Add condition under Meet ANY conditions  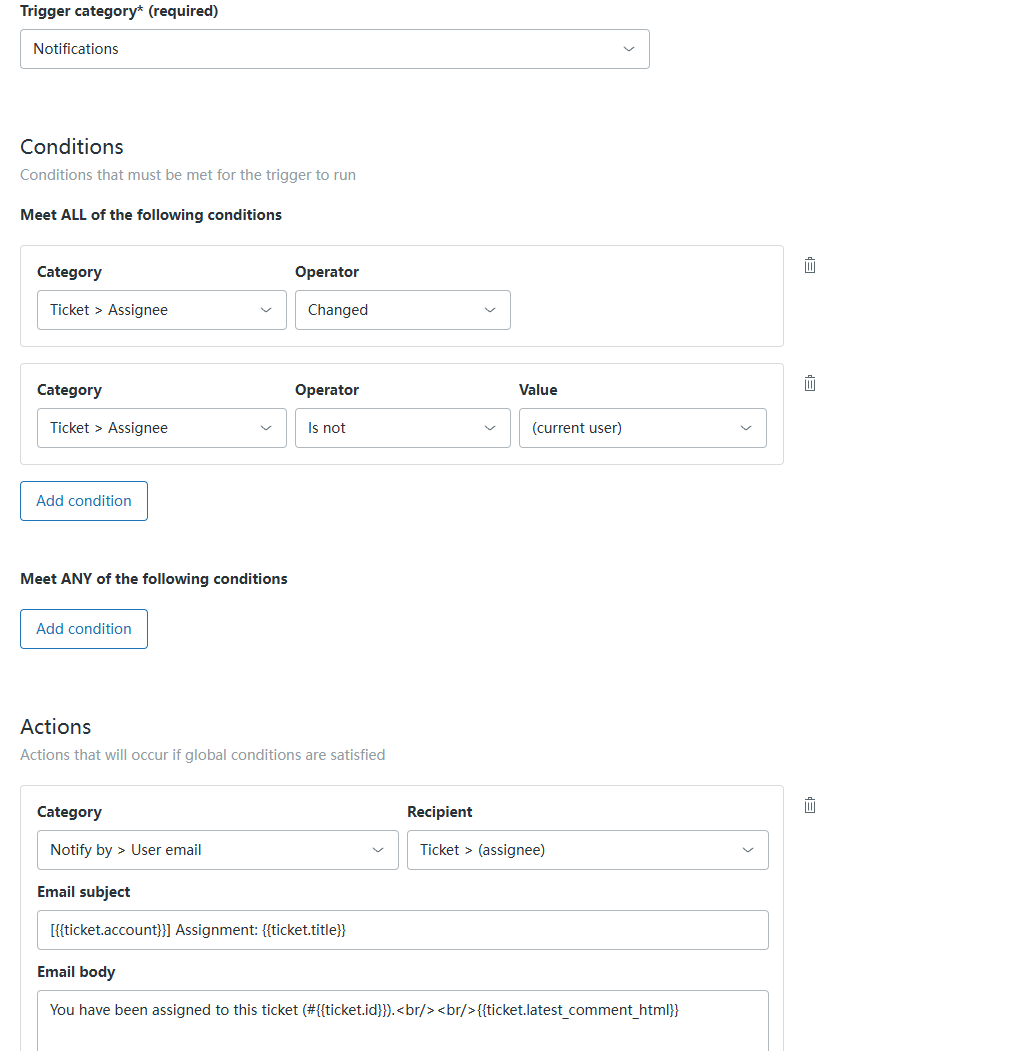pos(84,629)
